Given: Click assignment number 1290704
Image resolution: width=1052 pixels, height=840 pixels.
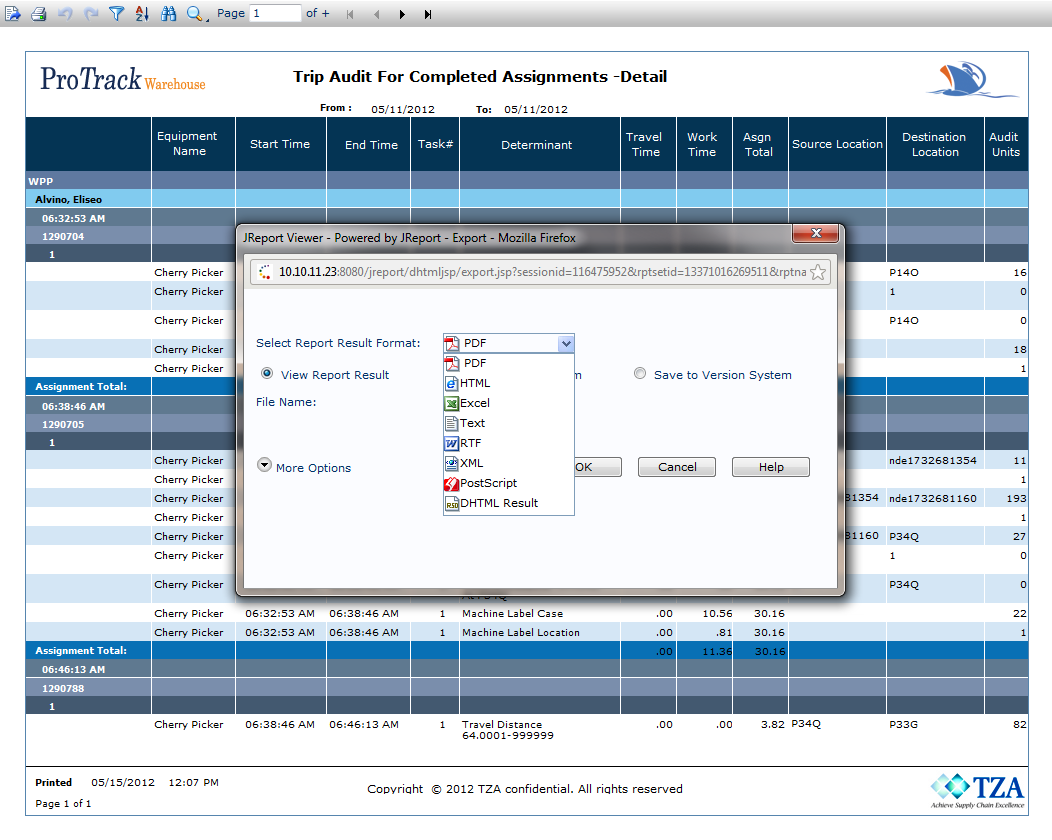Looking at the screenshot, I should point(63,236).
